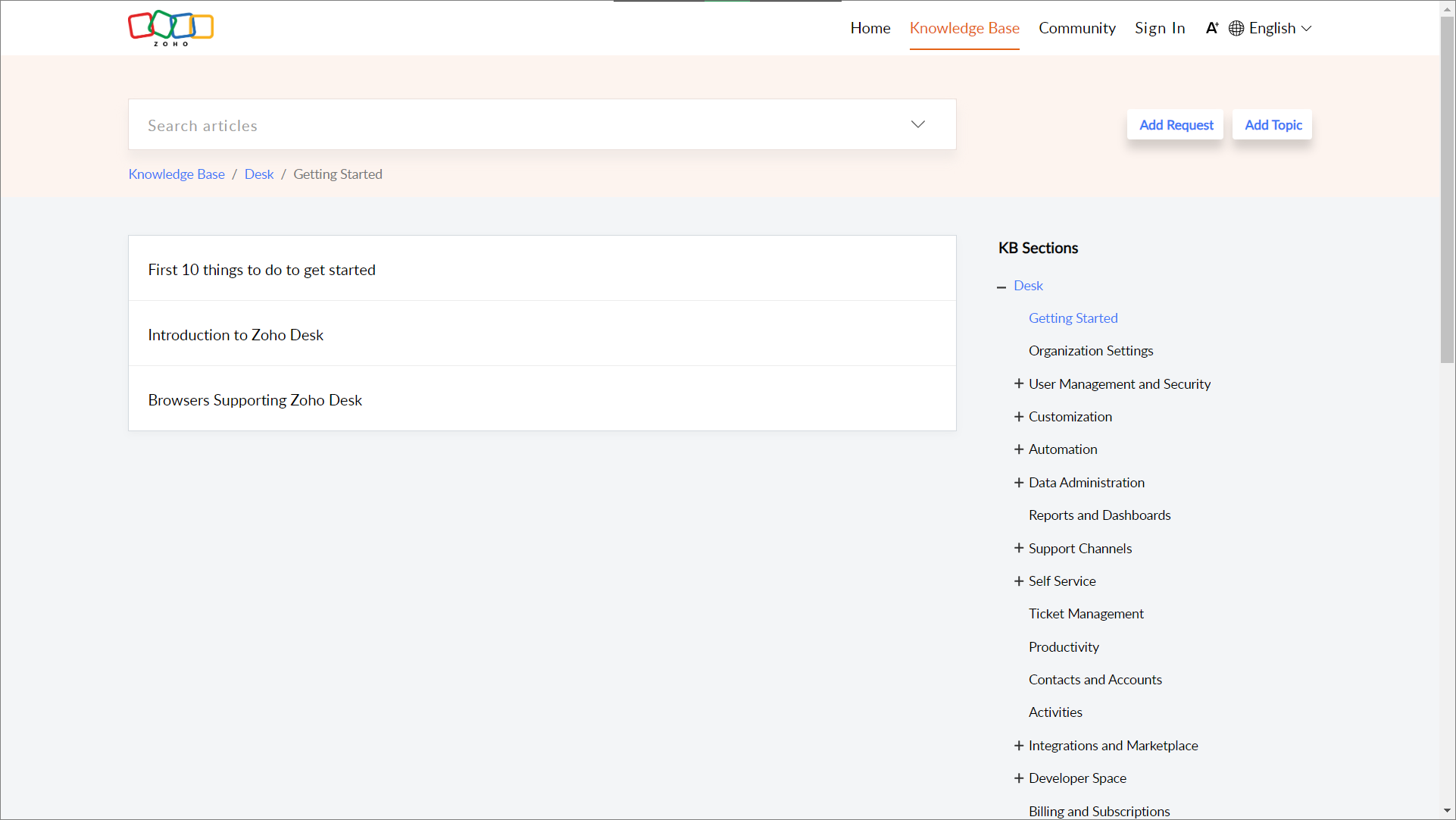Open Ticket Management section

pyautogui.click(x=1086, y=614)
